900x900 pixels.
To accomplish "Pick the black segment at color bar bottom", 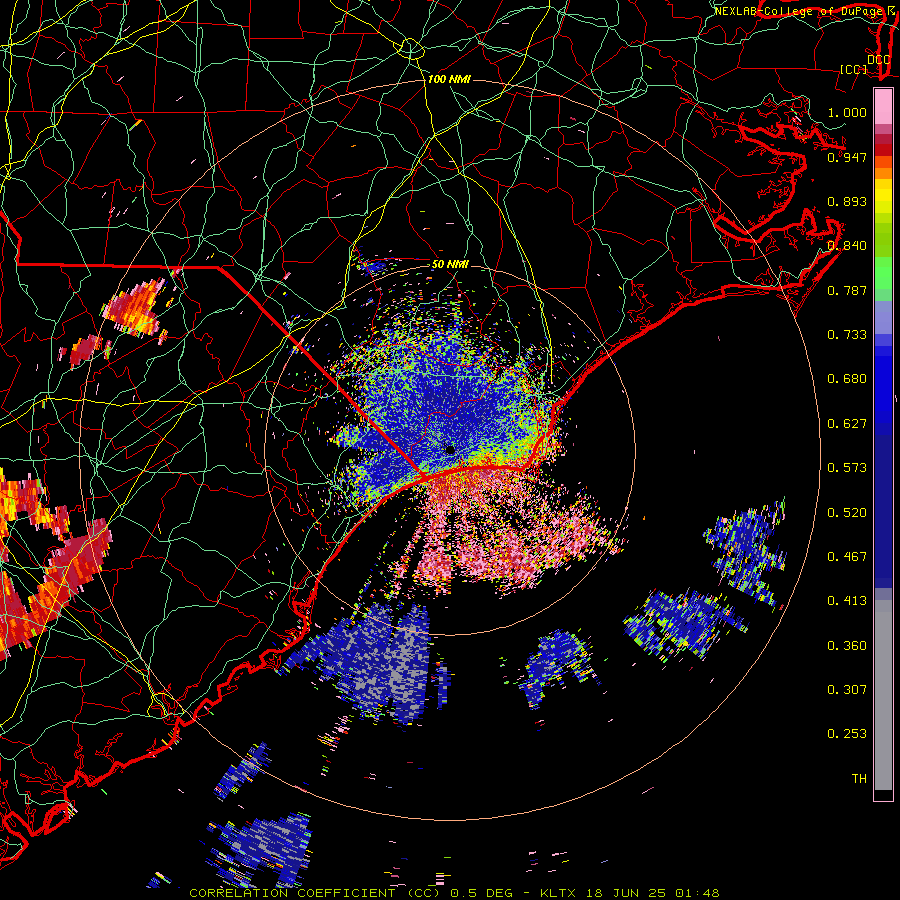I will point(883,794).
